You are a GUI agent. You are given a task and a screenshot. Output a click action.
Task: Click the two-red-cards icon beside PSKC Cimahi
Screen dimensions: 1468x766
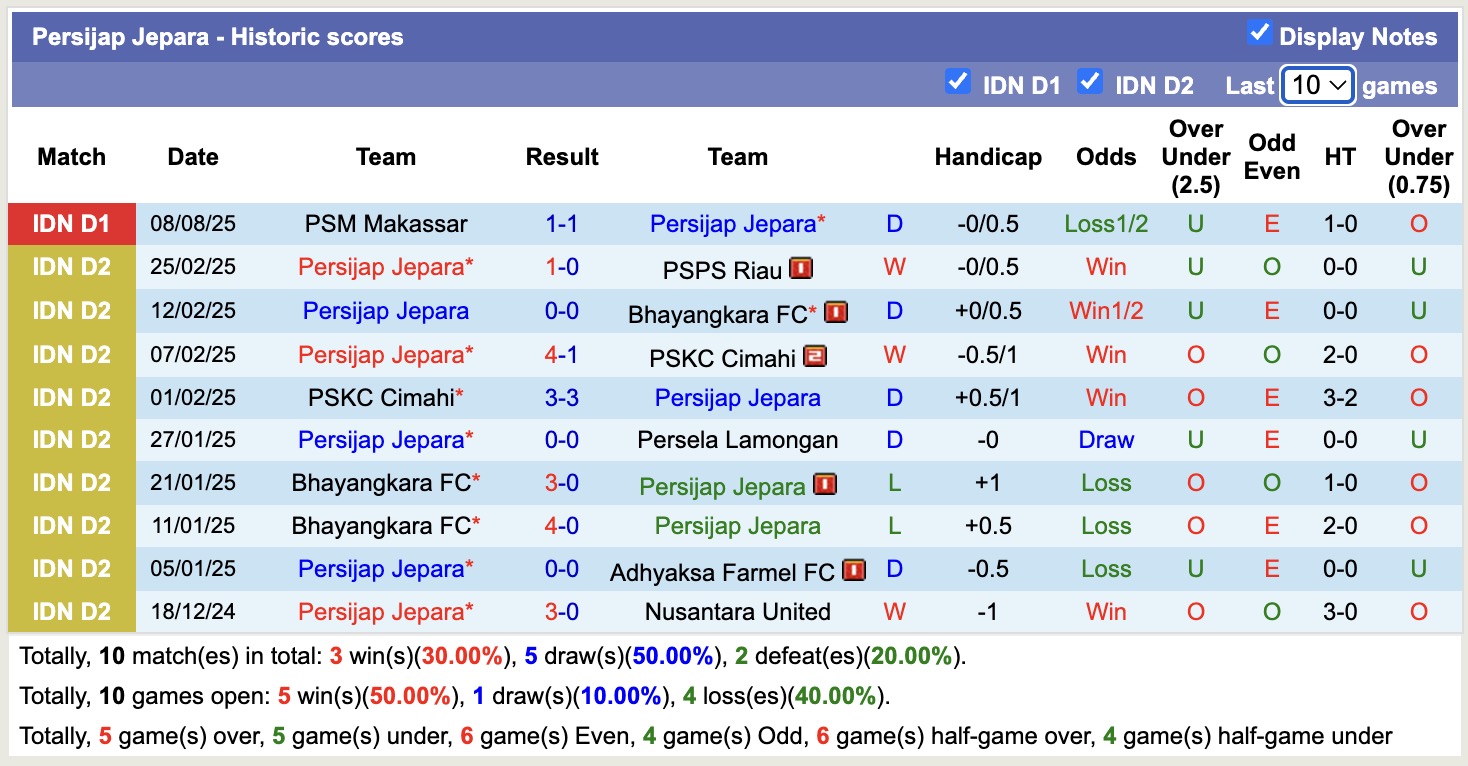[x=815, y=356]
